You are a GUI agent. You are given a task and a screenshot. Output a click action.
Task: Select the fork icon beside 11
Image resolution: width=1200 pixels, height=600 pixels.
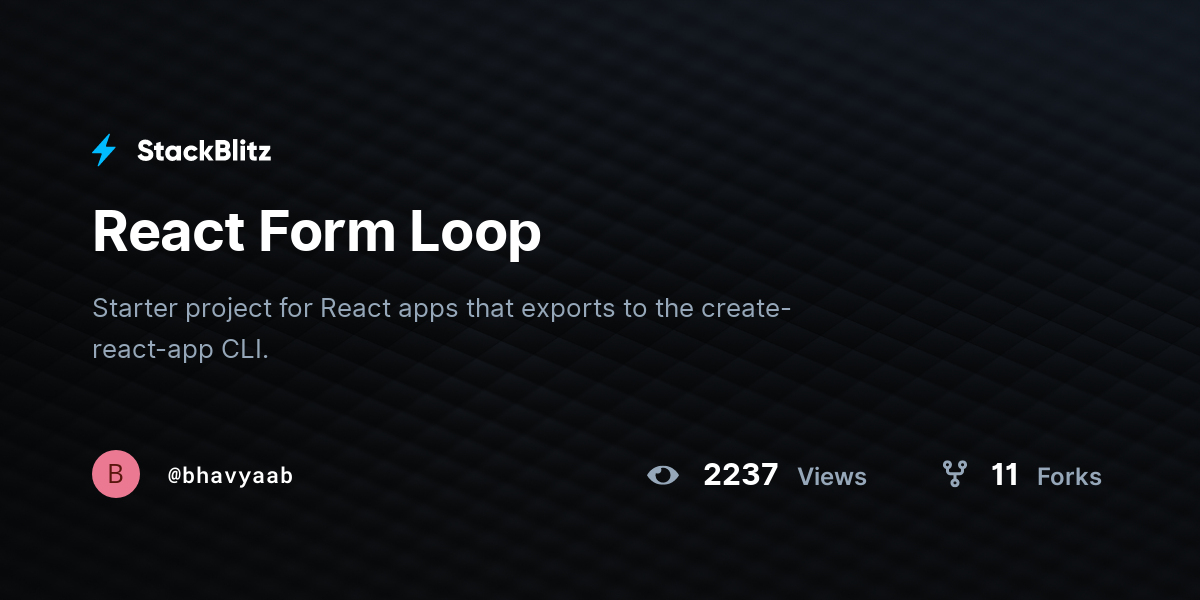[955, 474]
